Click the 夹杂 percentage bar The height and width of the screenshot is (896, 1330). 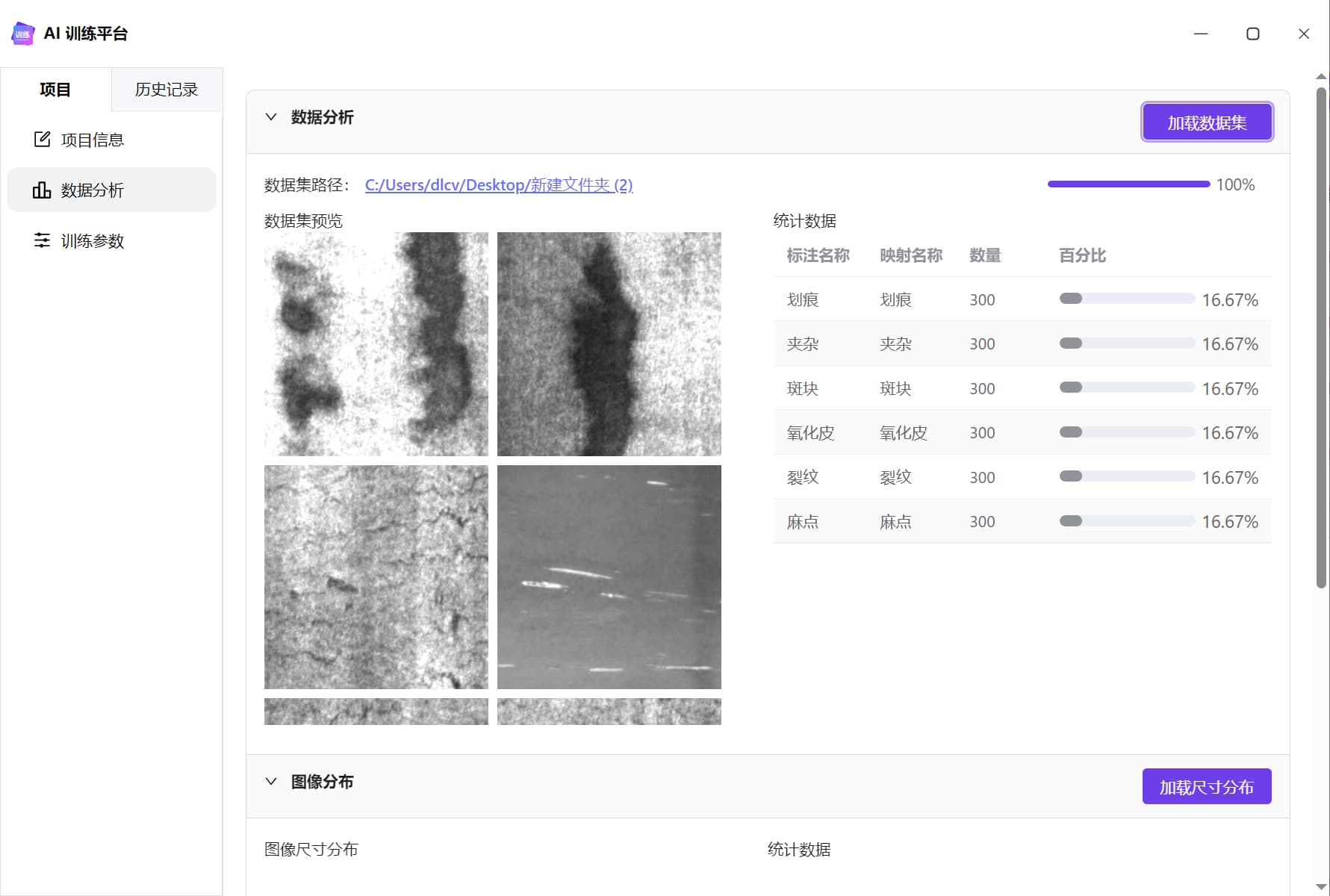tap(1127, 343)
